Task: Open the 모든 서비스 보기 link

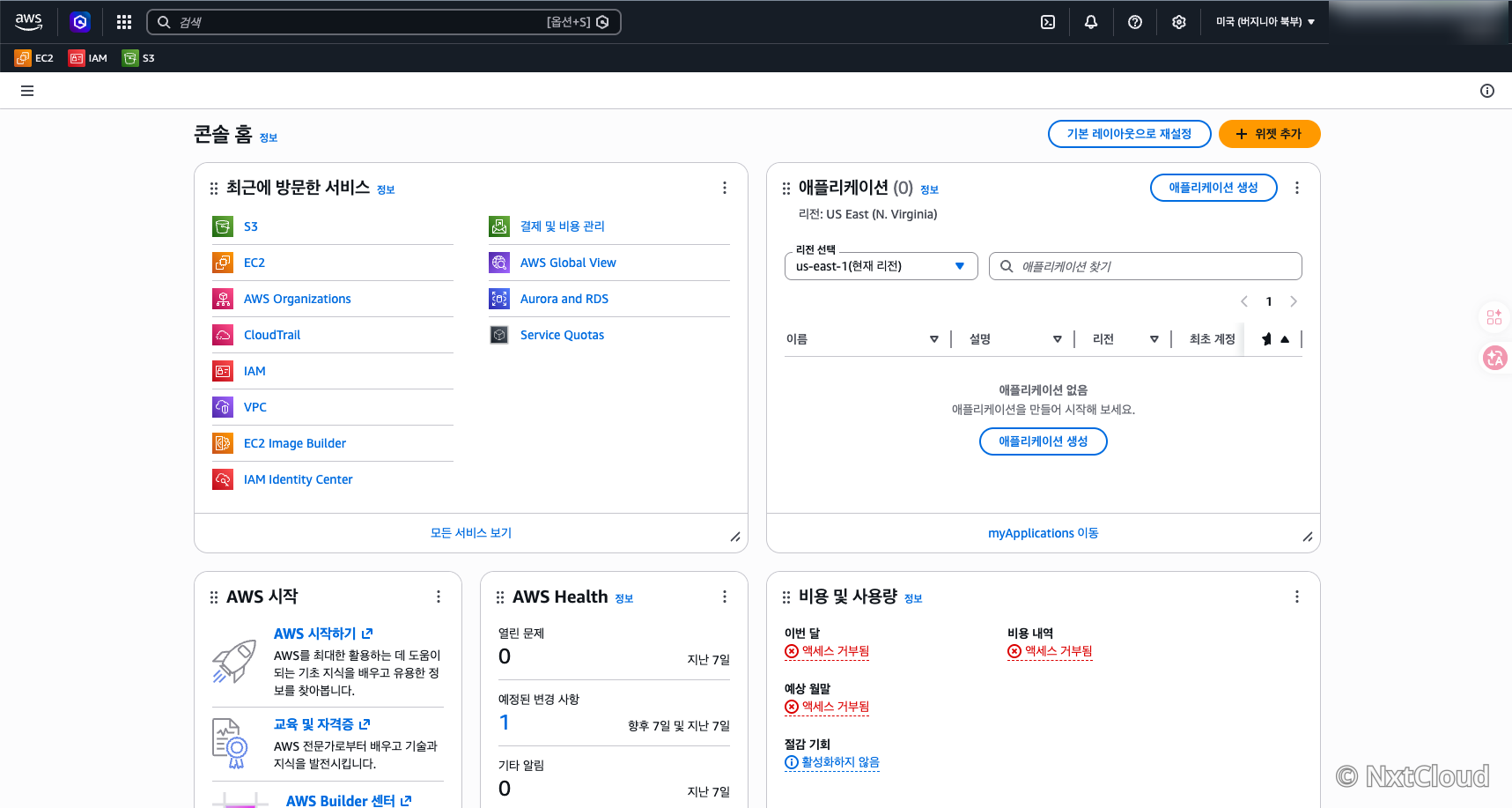Action: click(471, 533)
